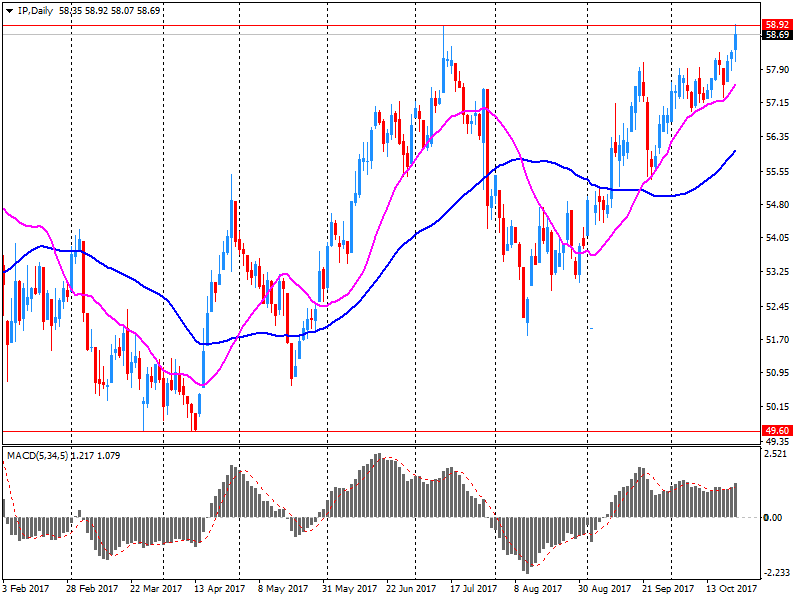Select the 21 Sep 2017 date label
800x600 pixels.
point(668,589)
